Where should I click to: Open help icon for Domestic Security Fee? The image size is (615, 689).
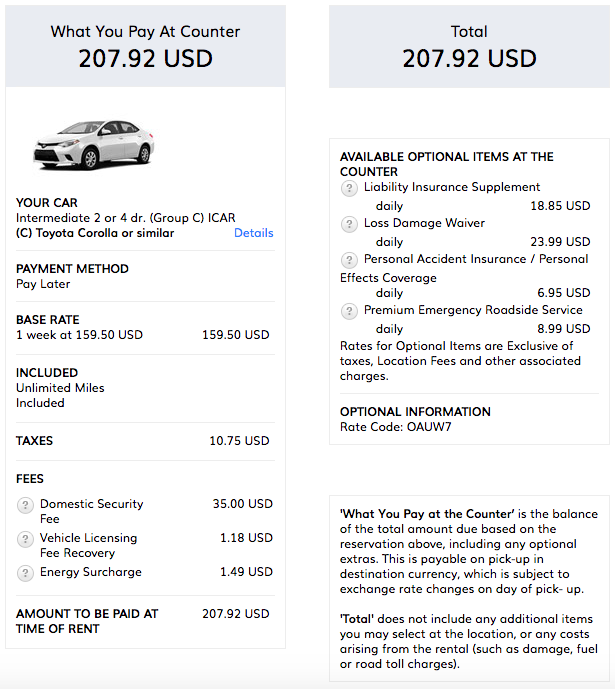tap(25, 505)
